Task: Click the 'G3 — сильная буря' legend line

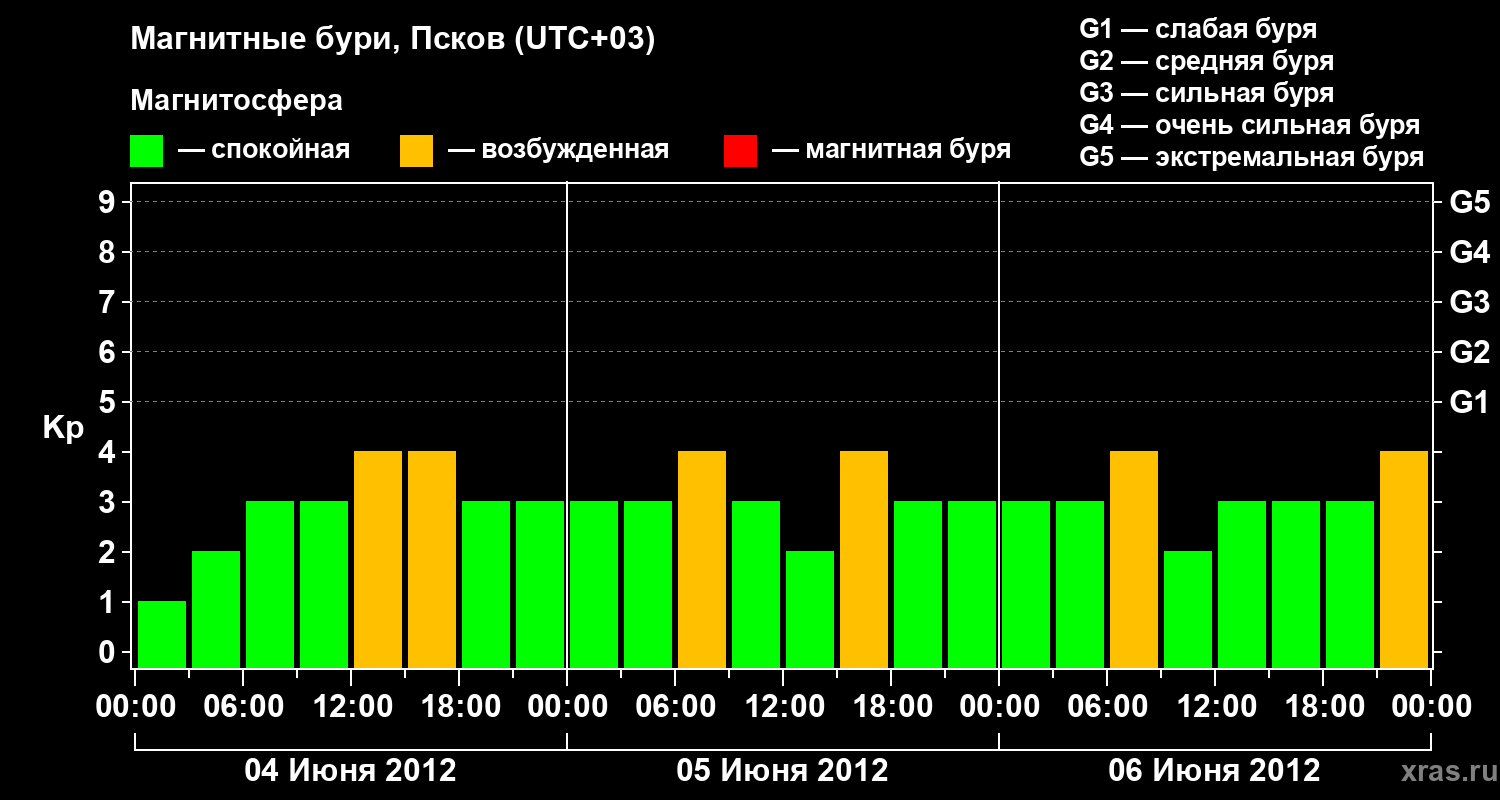Action: 1206,93
